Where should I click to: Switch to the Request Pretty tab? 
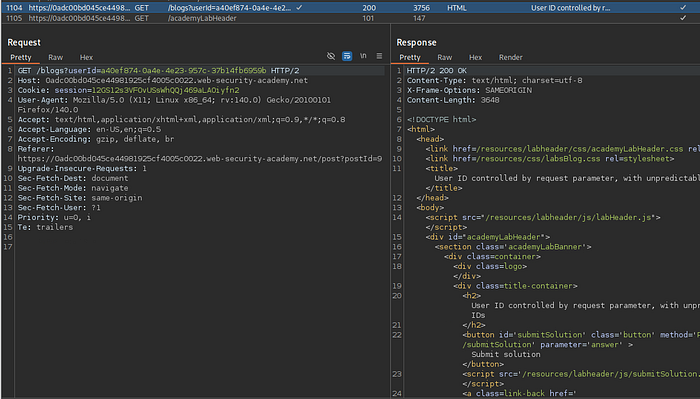21,57
